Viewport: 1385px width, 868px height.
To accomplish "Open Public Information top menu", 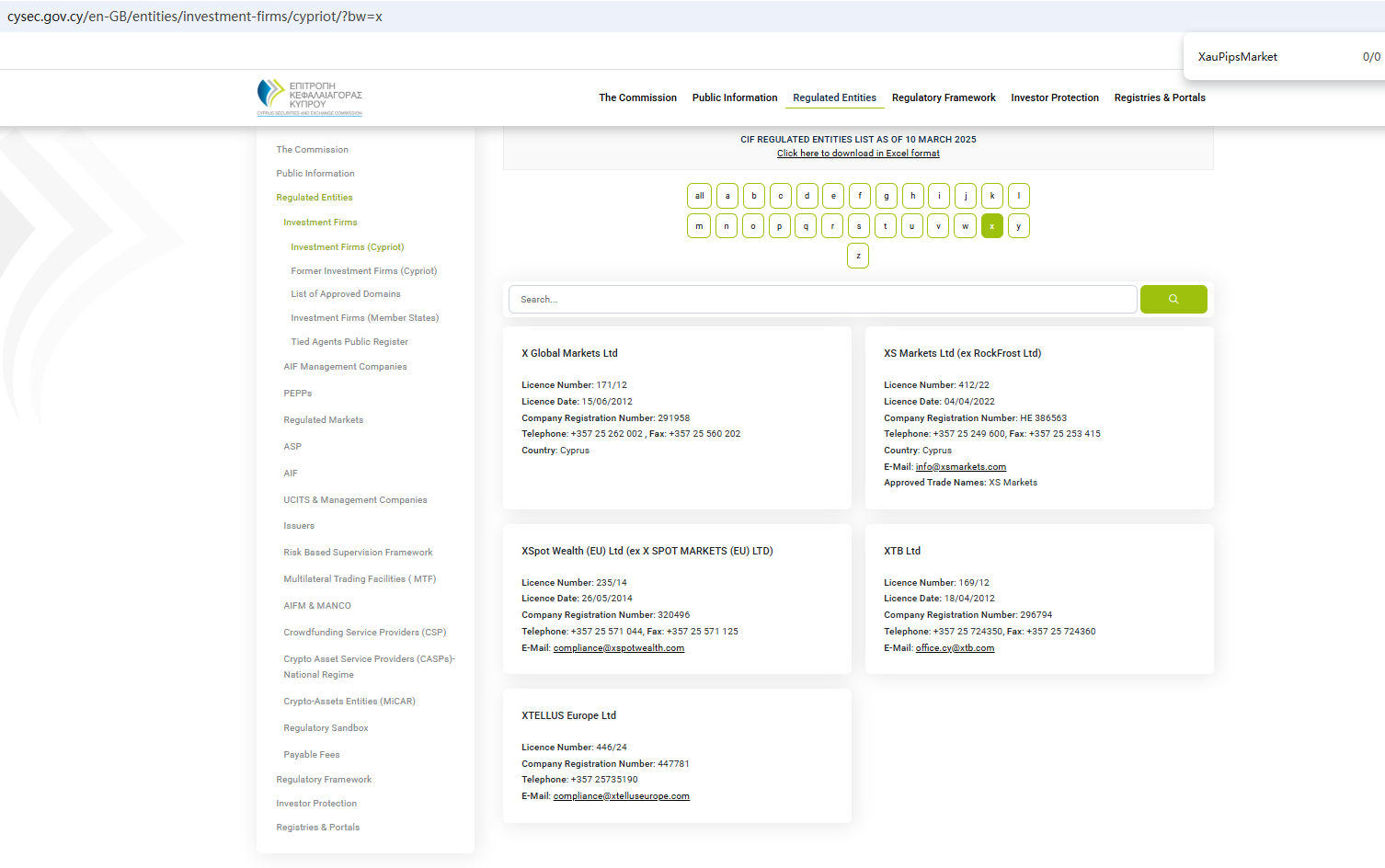I will tap(735, 97).
